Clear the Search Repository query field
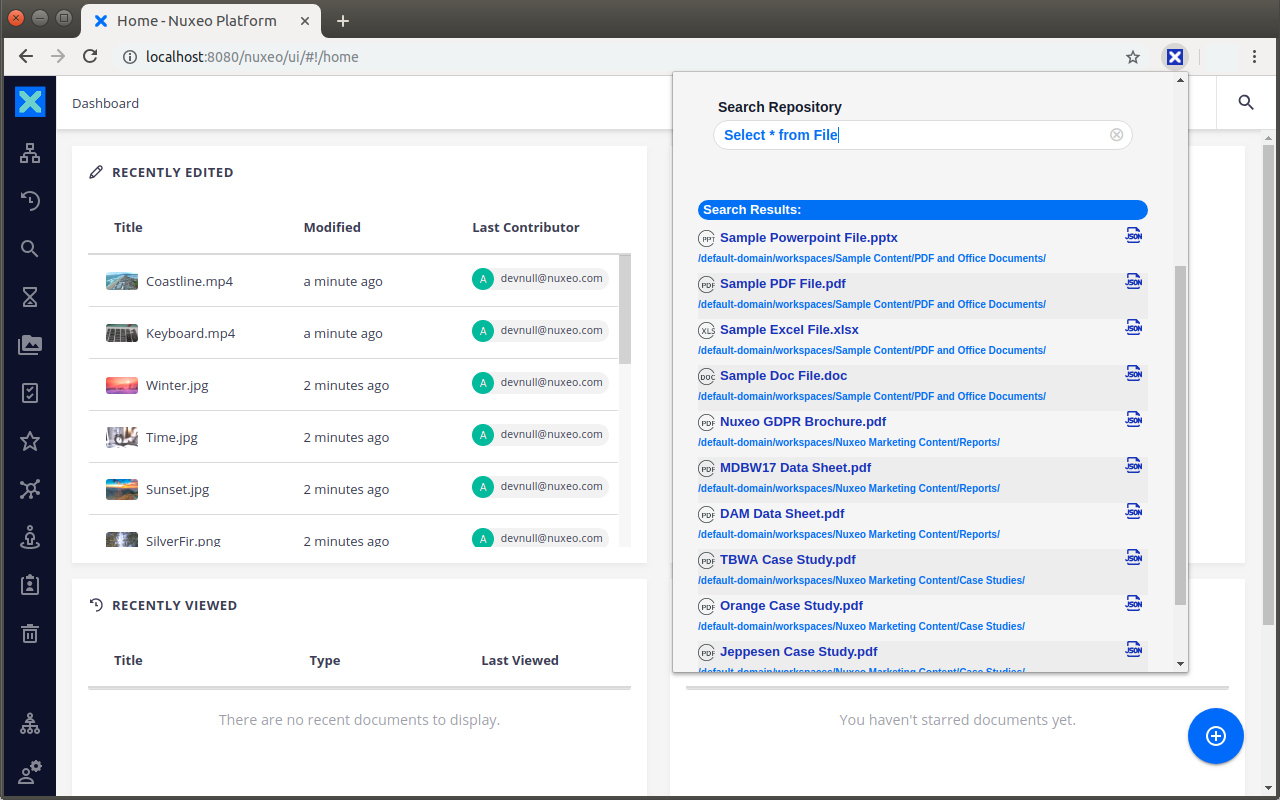1280x800 pixels. click(x=1116, y=135)
